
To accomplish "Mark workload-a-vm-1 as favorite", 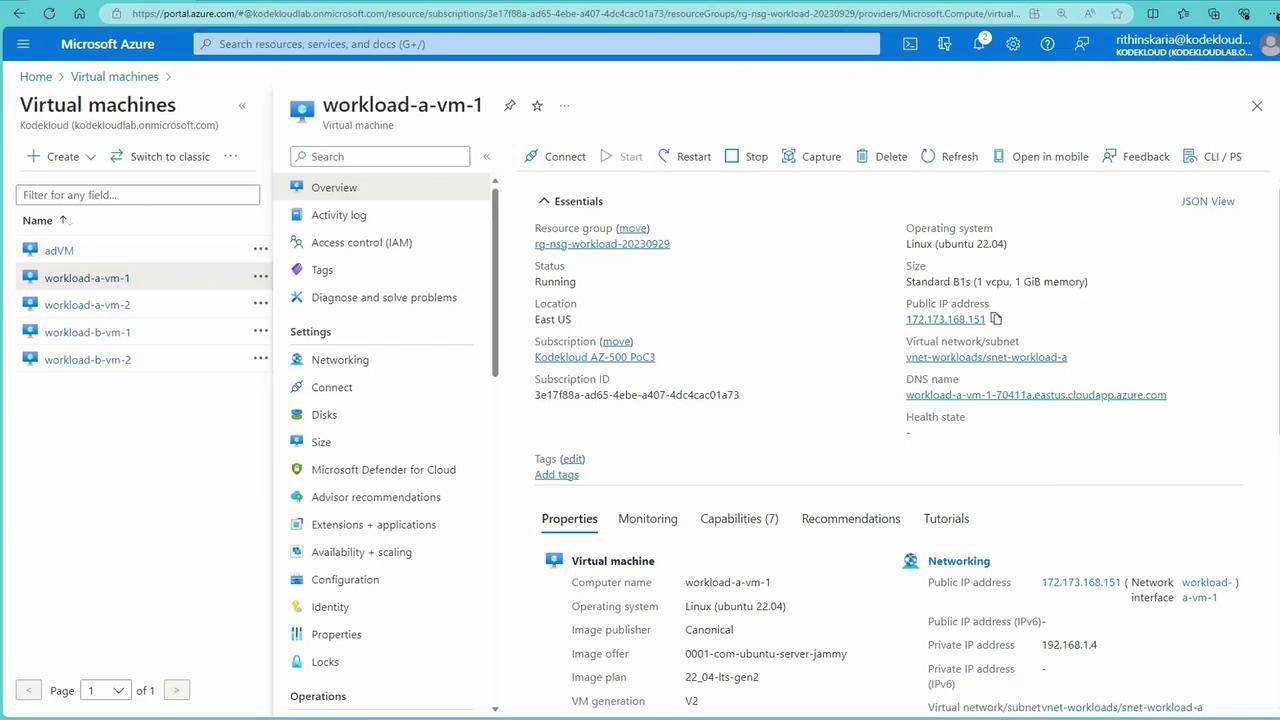I will [x=537, y=105].
